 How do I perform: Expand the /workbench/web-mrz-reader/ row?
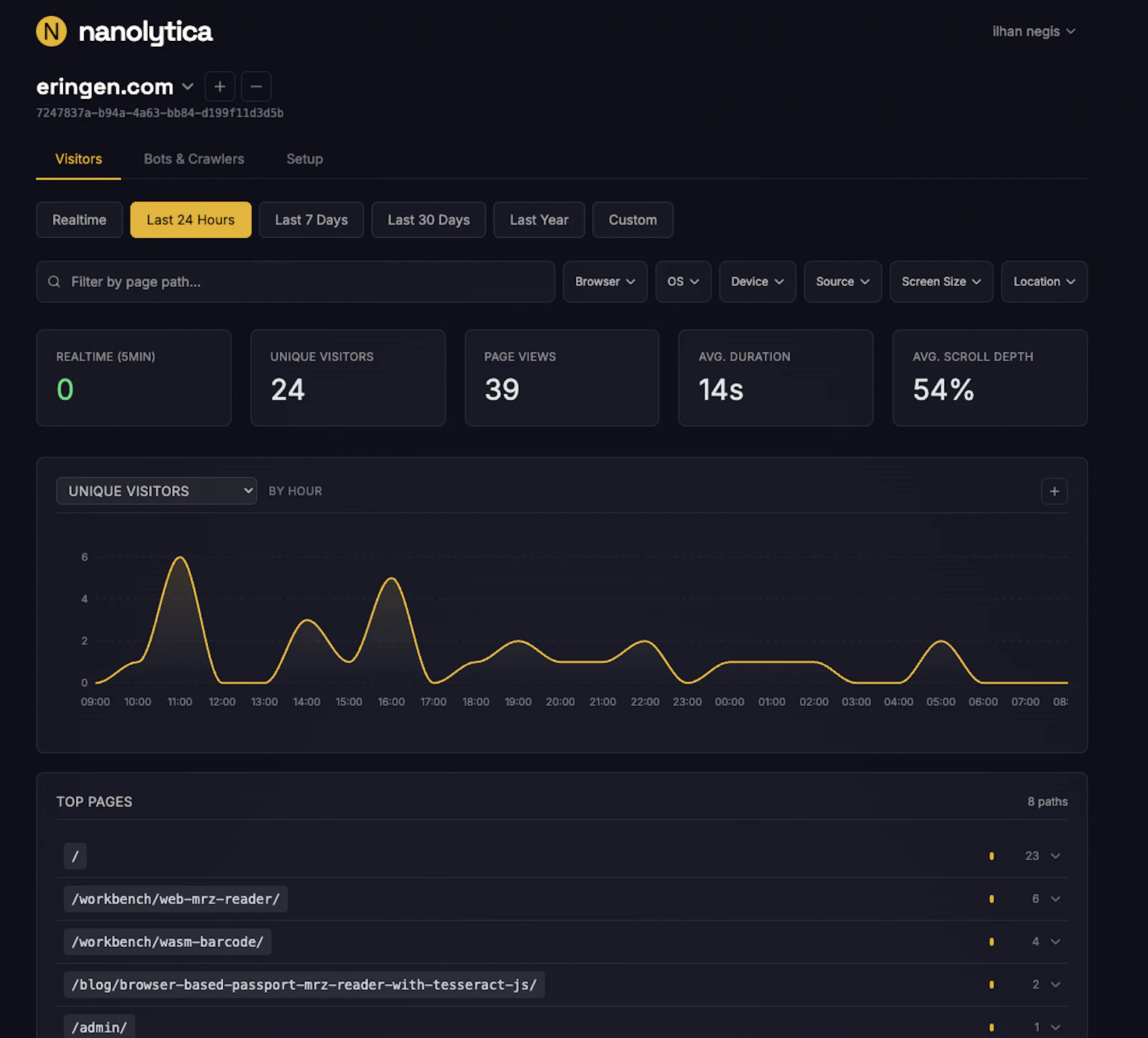(1054, 898)
